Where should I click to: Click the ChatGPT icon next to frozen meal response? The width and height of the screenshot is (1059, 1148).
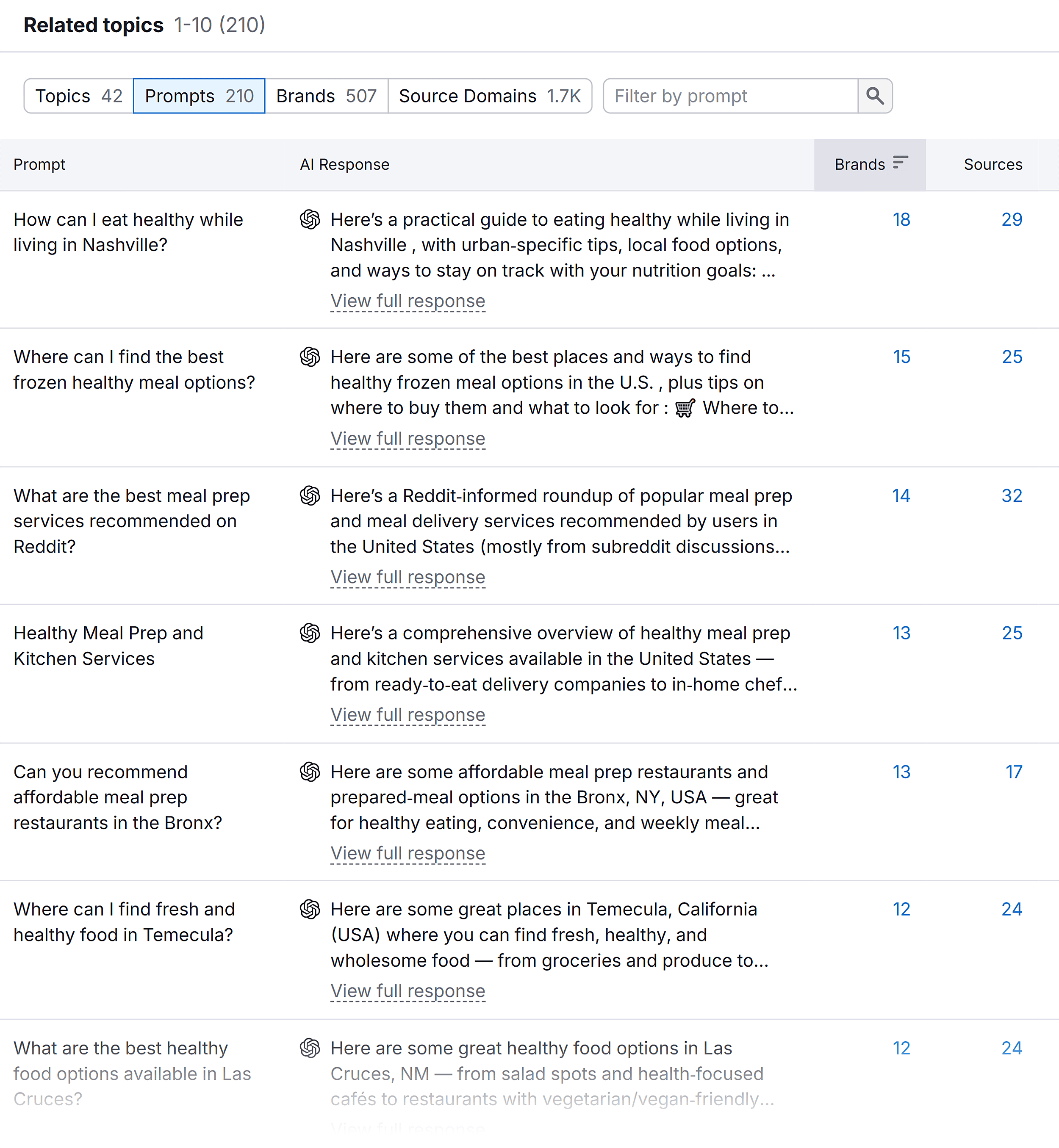click(310, 357)
